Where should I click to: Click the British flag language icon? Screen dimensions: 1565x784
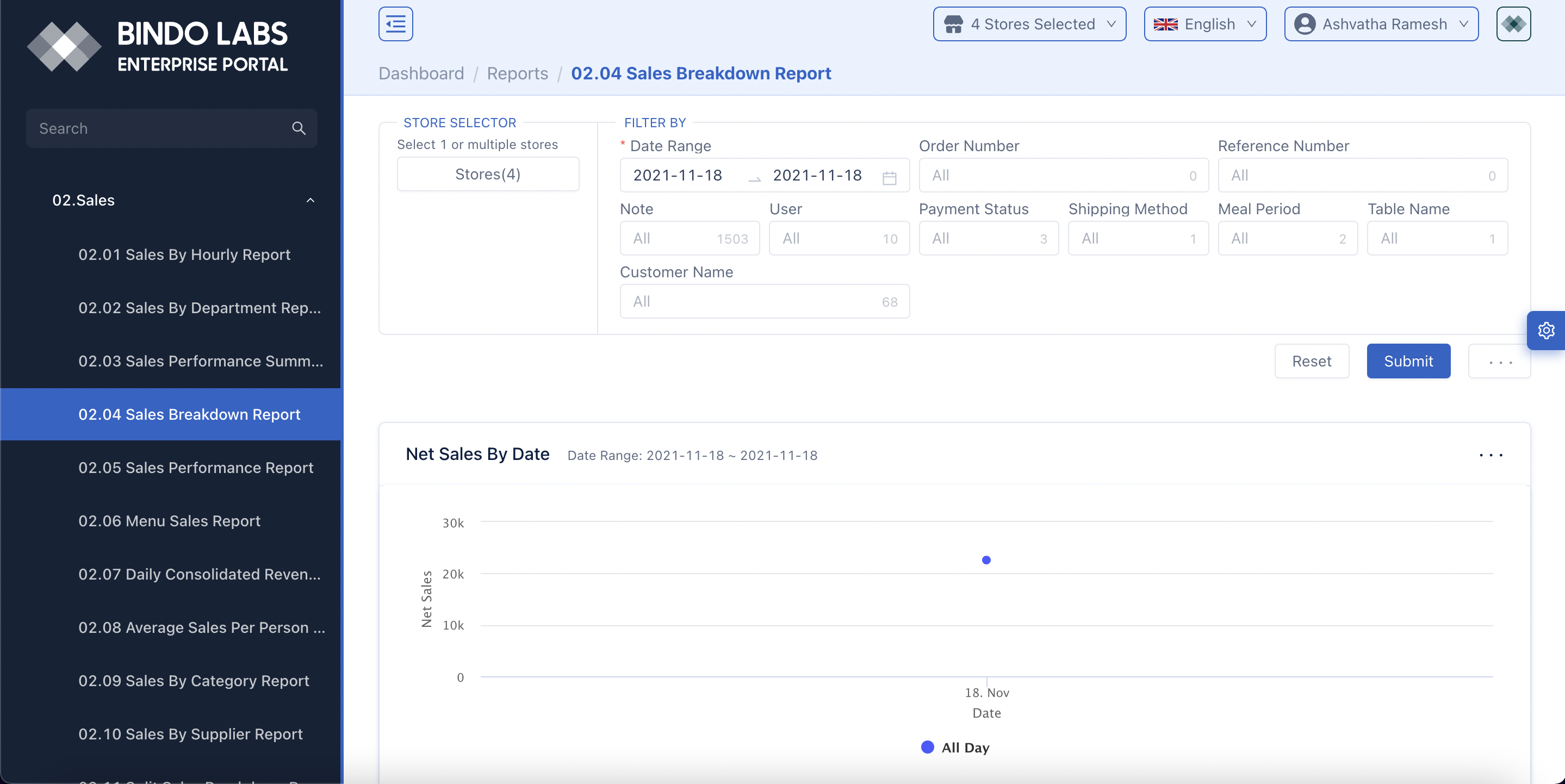[1165, 24]
